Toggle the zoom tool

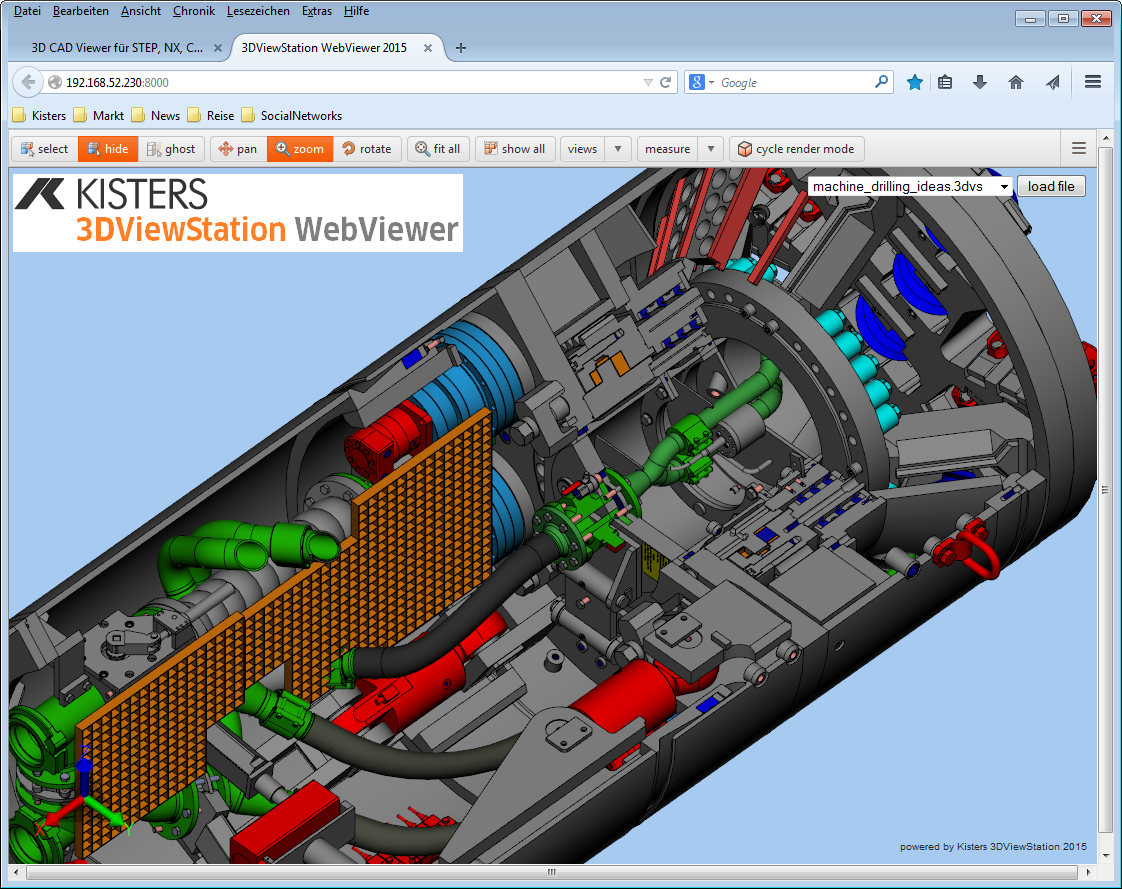pyautogui.click(x=300, y=149)
